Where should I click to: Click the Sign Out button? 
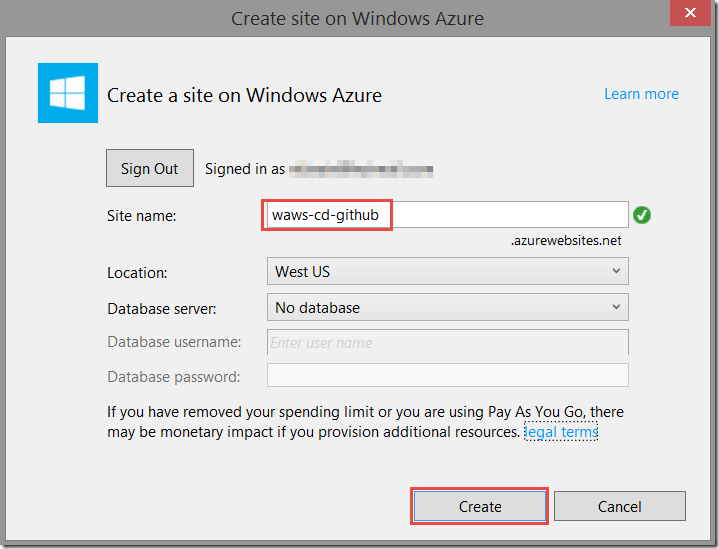[x=149, y=168]
